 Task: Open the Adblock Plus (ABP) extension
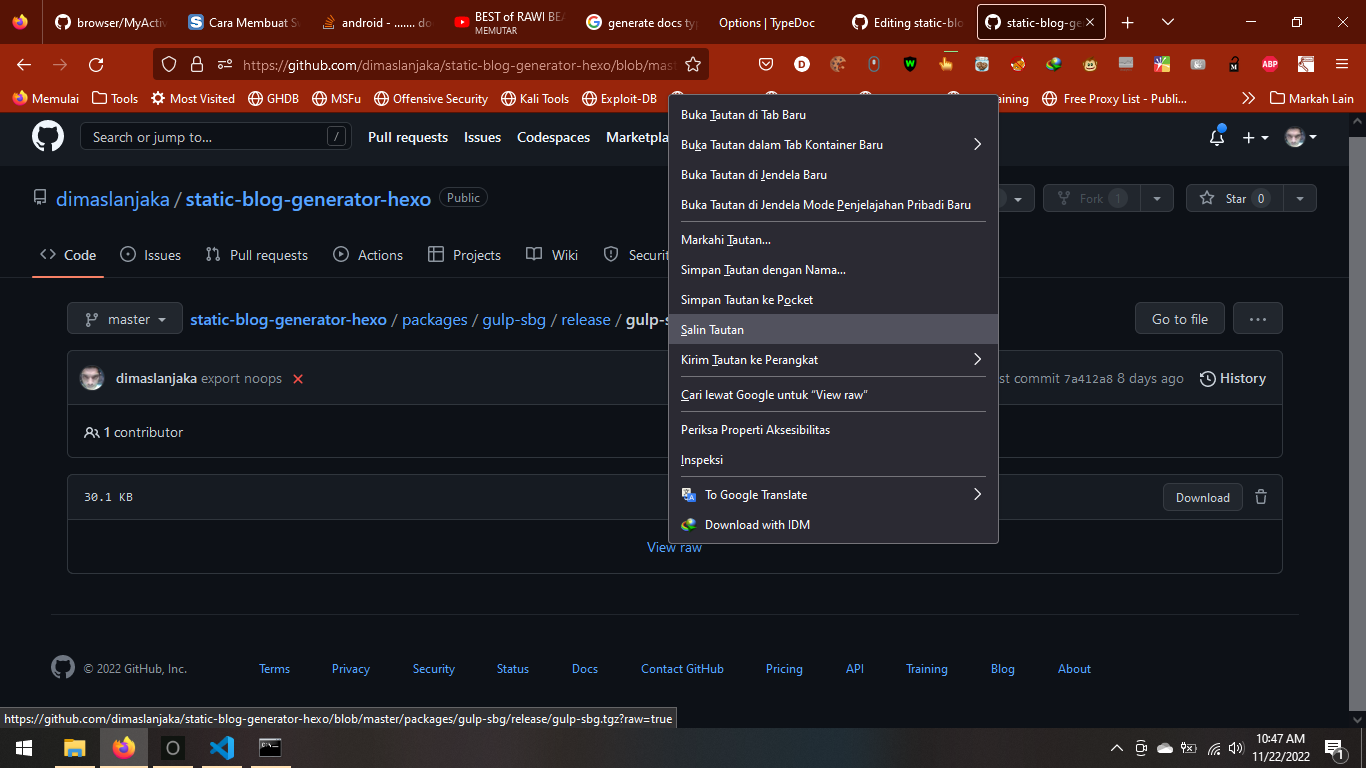click(1270, 64)
